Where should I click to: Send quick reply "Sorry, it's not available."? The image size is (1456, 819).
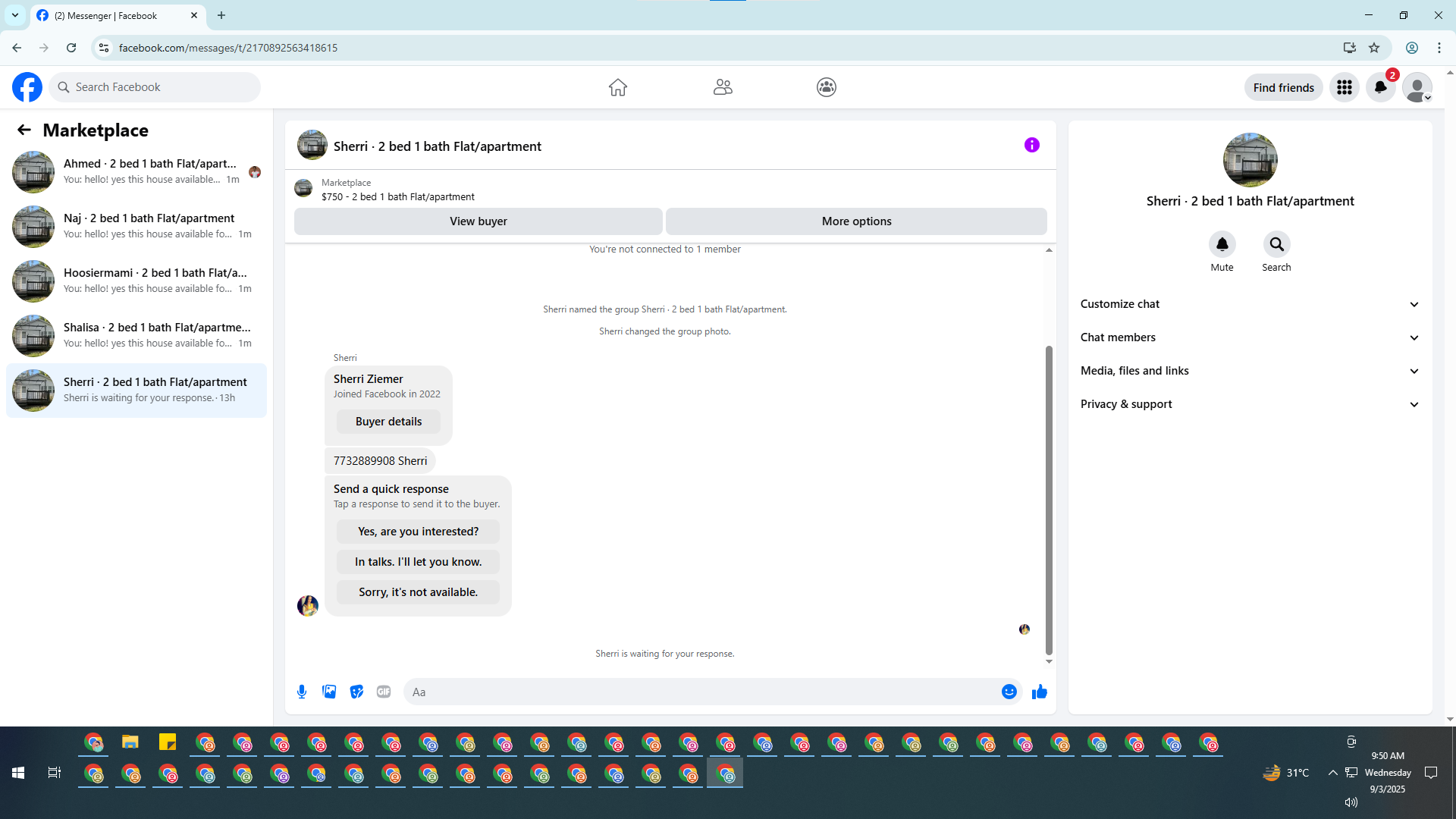(419, 592)
